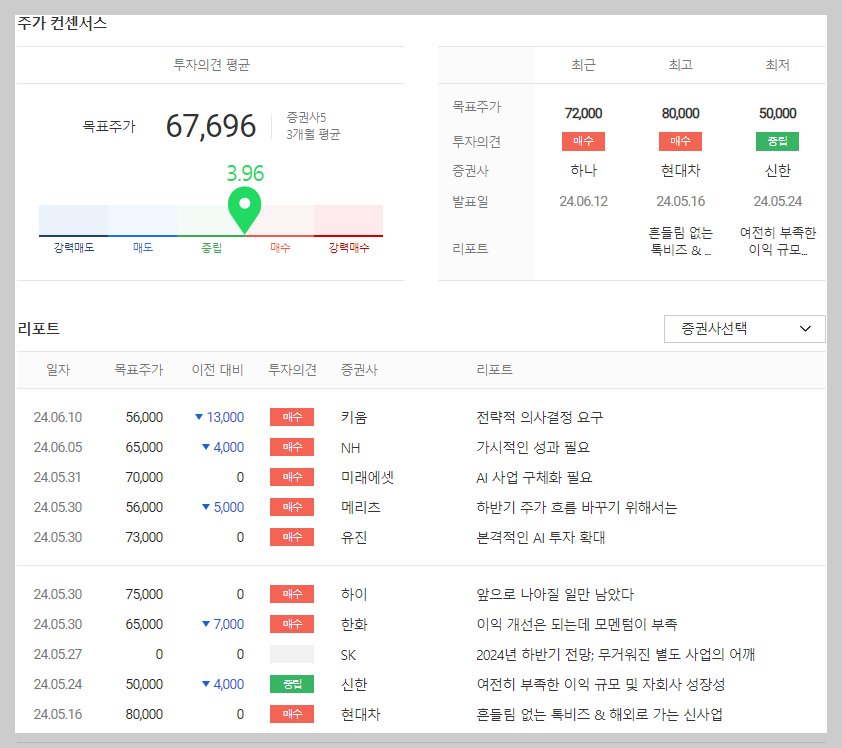Image resolution: width=842 pixels, height=748 pixels.
Task: Click the 중립 label on rating scale
Action: (x=211, y=248)
